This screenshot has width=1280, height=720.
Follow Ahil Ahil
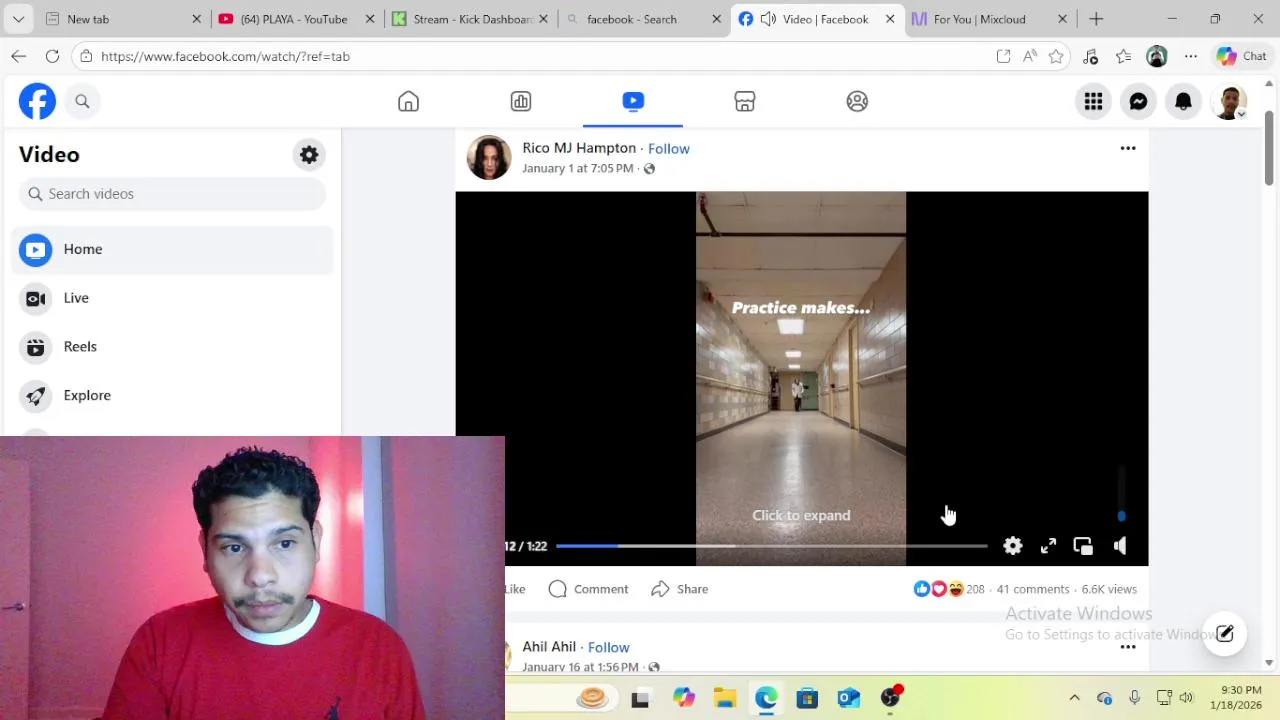point(608,647)
